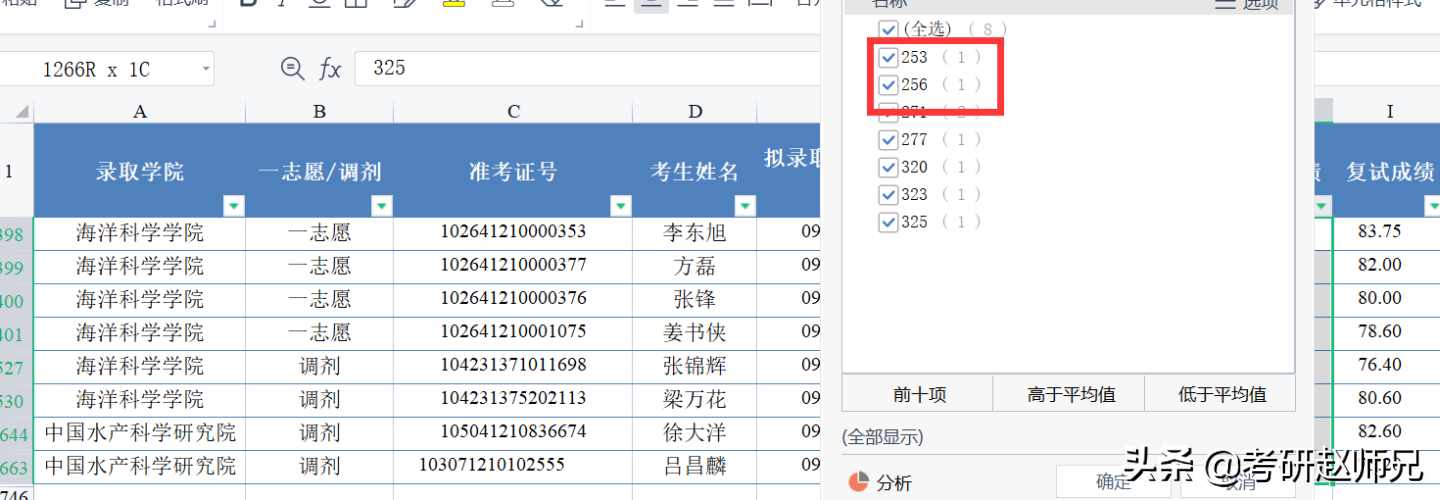Select cell with name 张锦辉
1440x500 pixels.
point(695,366)
